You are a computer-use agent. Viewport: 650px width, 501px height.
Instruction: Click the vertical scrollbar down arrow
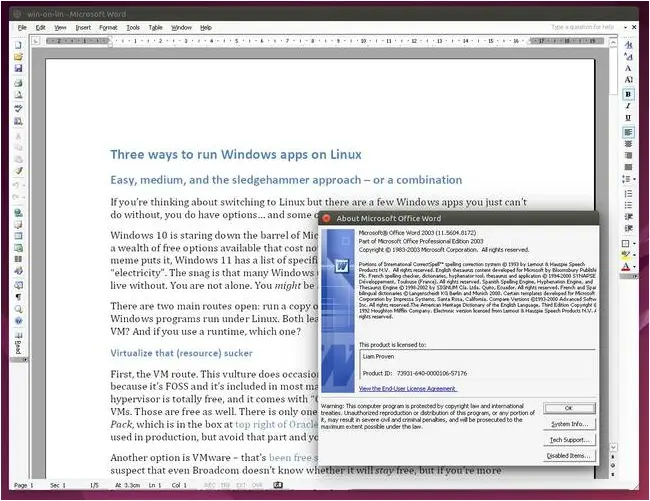tap(613, 447)
